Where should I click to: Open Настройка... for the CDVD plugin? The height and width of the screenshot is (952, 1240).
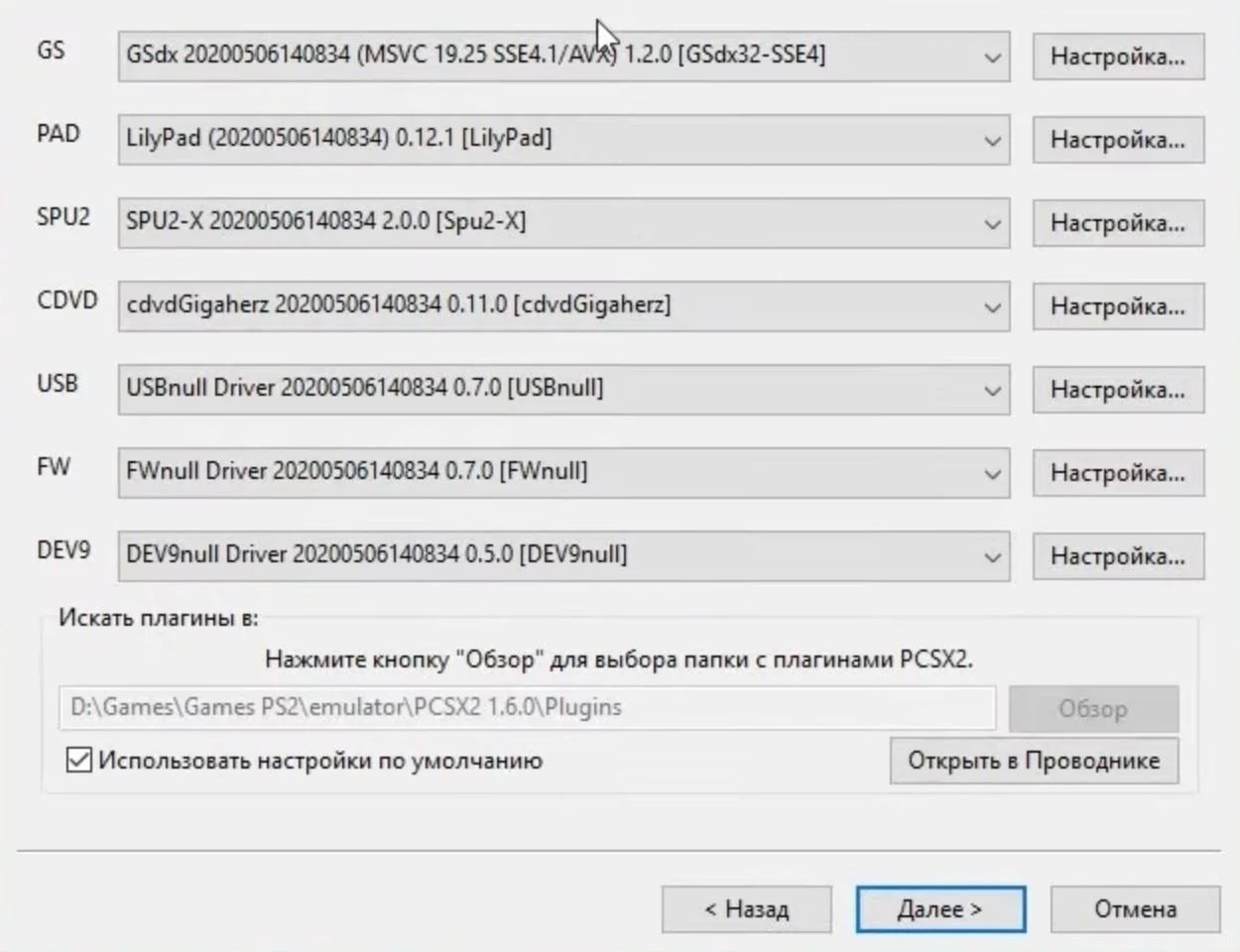1118,306
